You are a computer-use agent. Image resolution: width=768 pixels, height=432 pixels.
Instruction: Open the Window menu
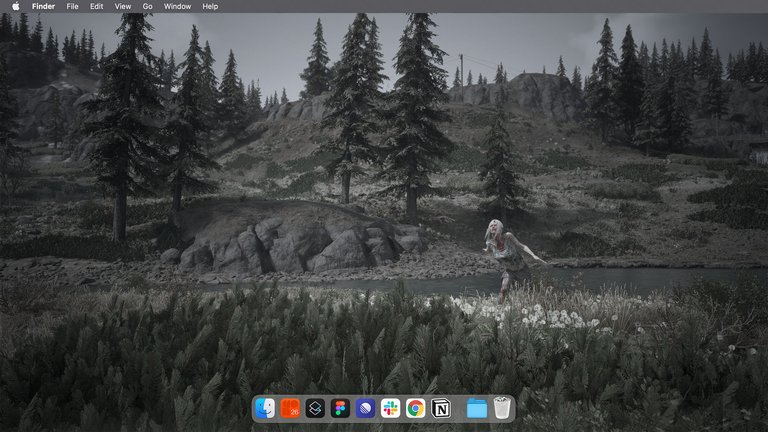pos(177,6)
